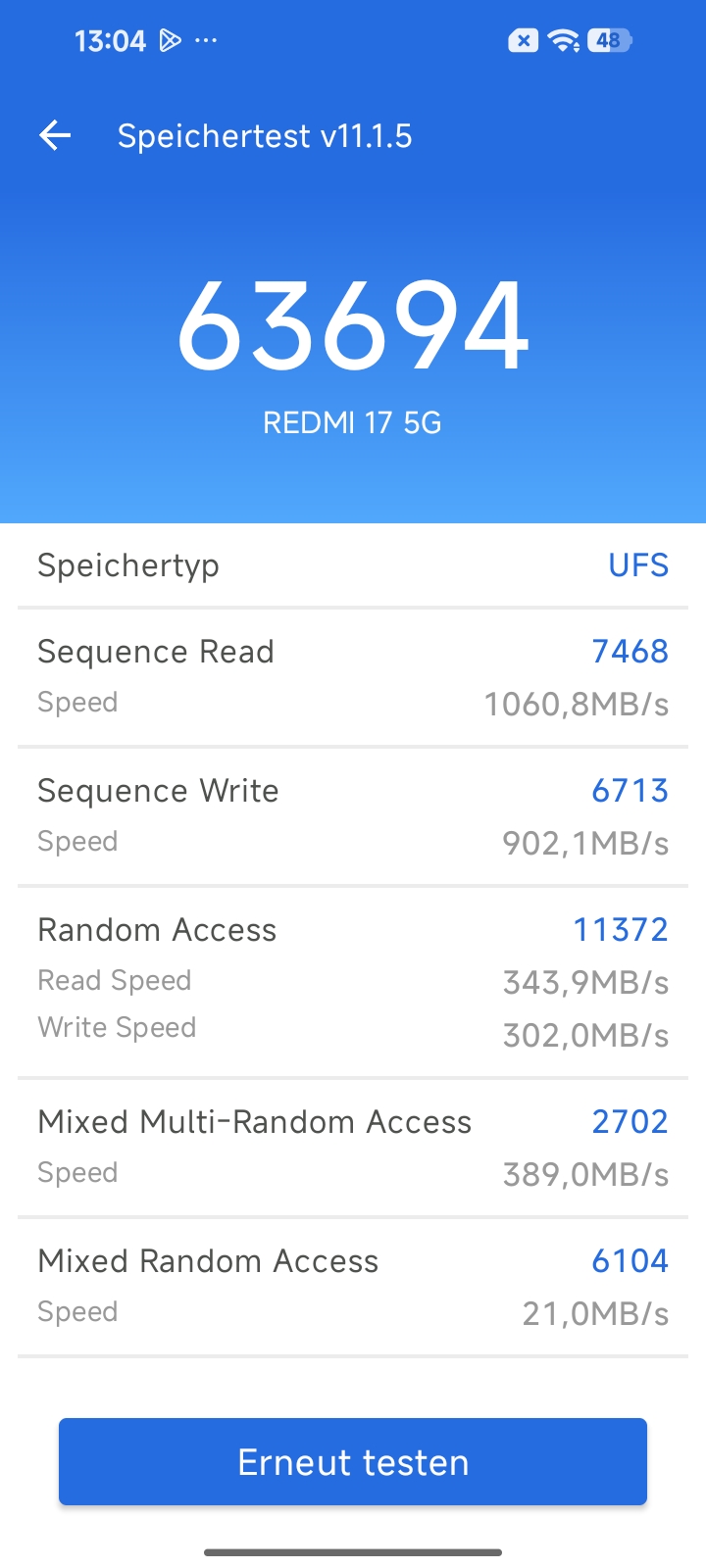
Task: Select the Speichertyp UFS row
Action: 353,565
